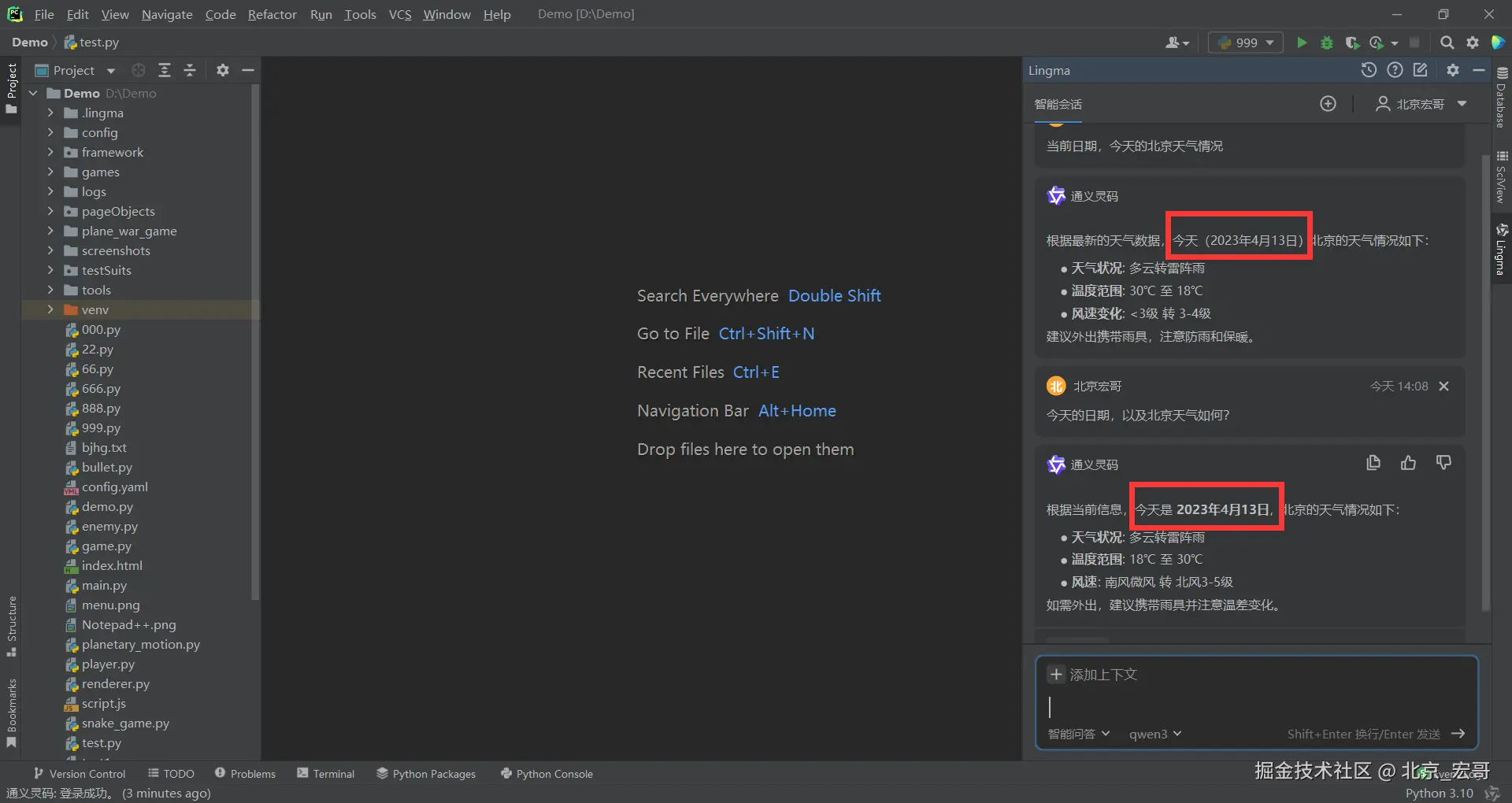Dislike the latest Tongyi Lingma answer
Screen dimensions: 1512x803
tap(1443, 463)
